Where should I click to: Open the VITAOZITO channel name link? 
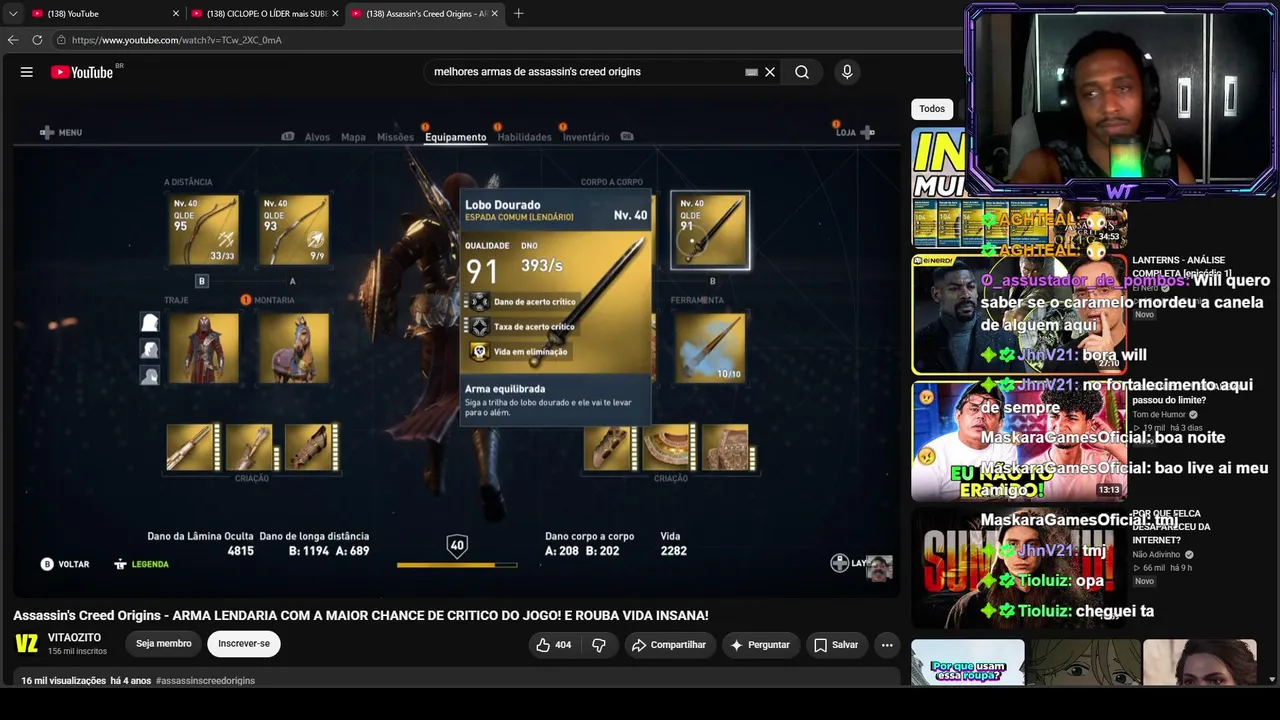tap(74, 638)
